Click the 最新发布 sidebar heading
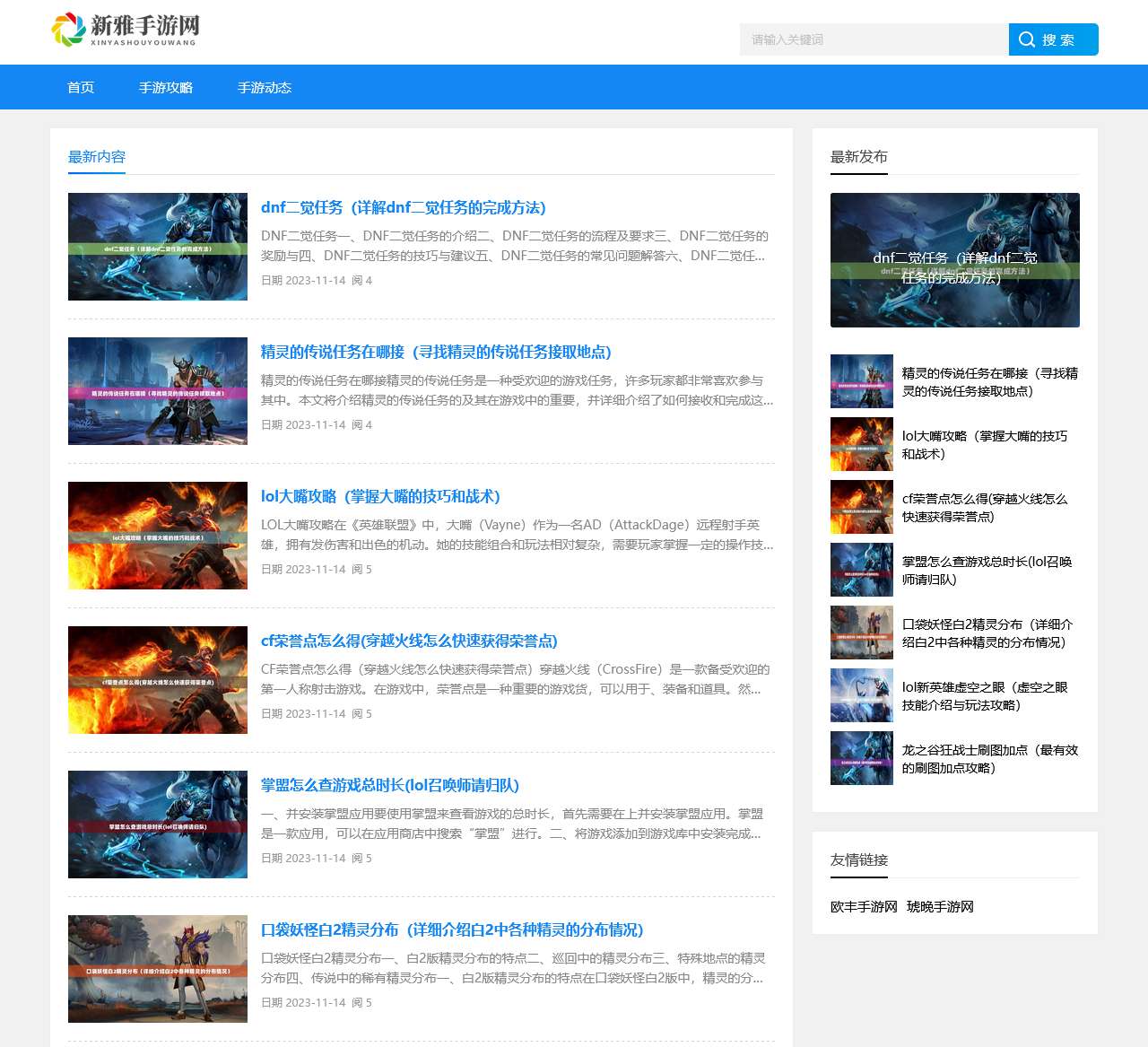This screenshot has height=1047, width=1148. [x=859, y=157]
